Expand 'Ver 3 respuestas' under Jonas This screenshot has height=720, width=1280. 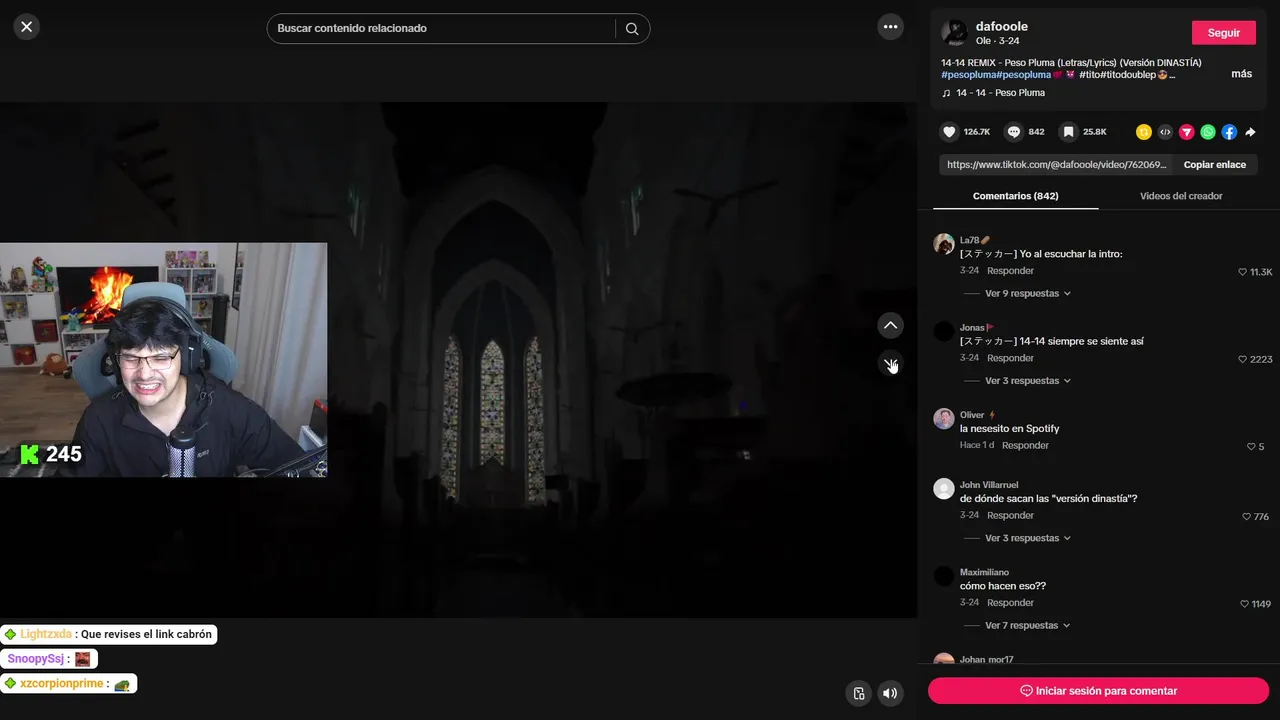[x=1028, y=381]
